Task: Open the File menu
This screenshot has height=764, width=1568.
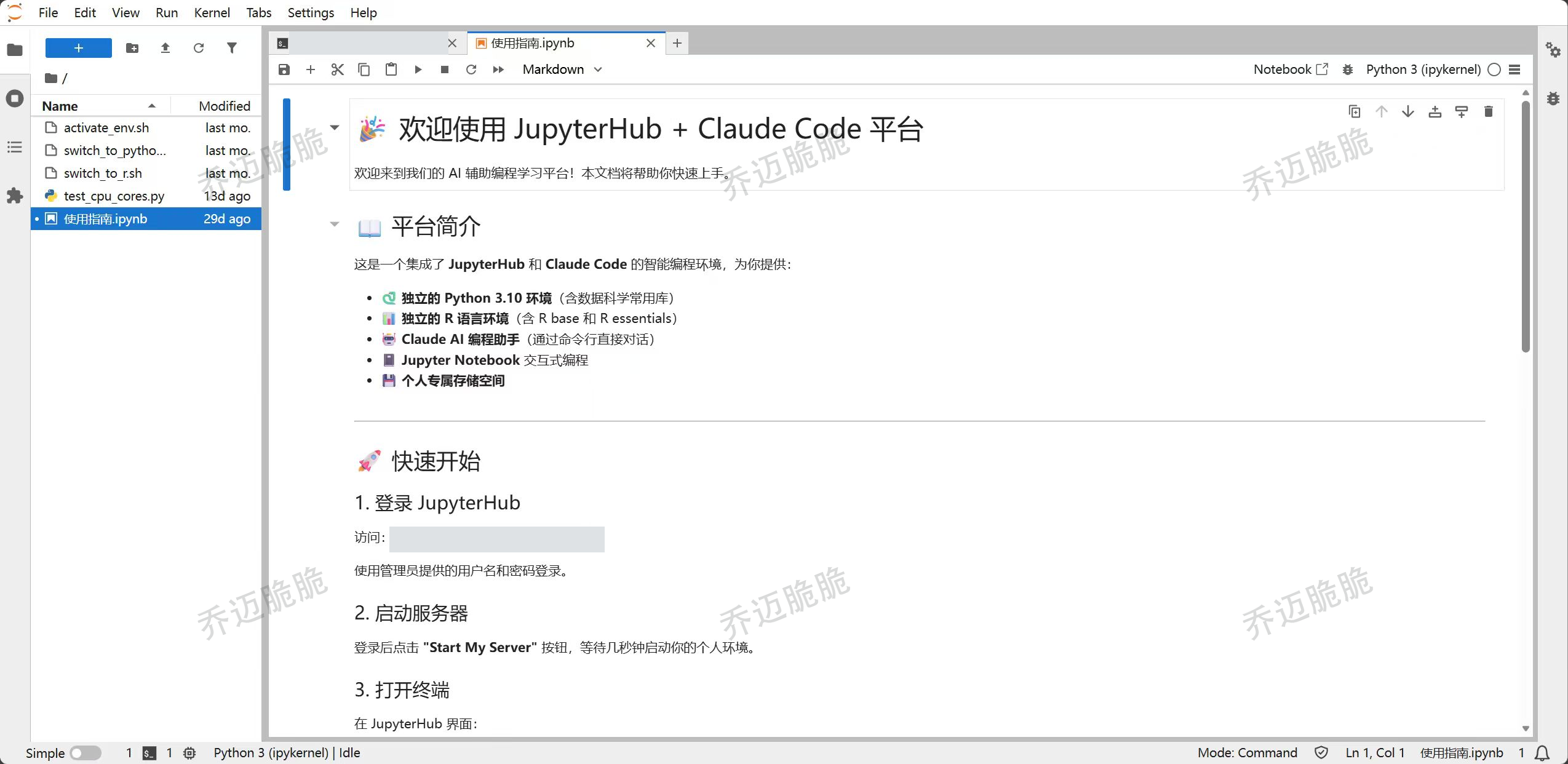Action: (x=48, y=12)
